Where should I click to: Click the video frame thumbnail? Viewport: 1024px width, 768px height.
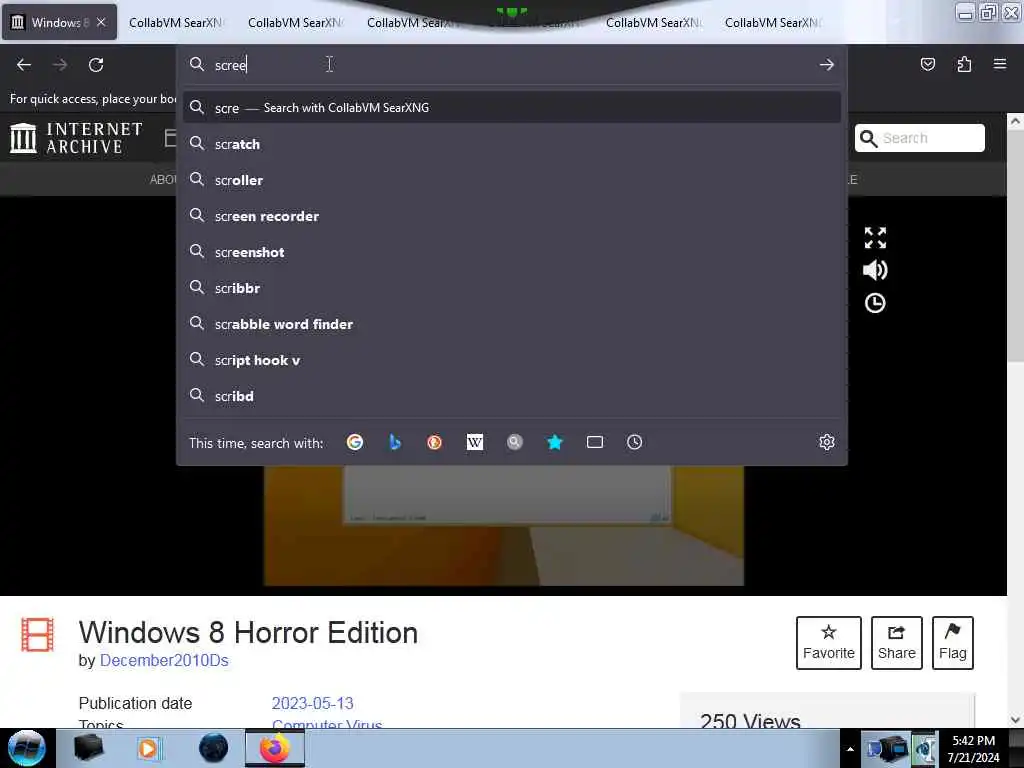pos(504,524)
